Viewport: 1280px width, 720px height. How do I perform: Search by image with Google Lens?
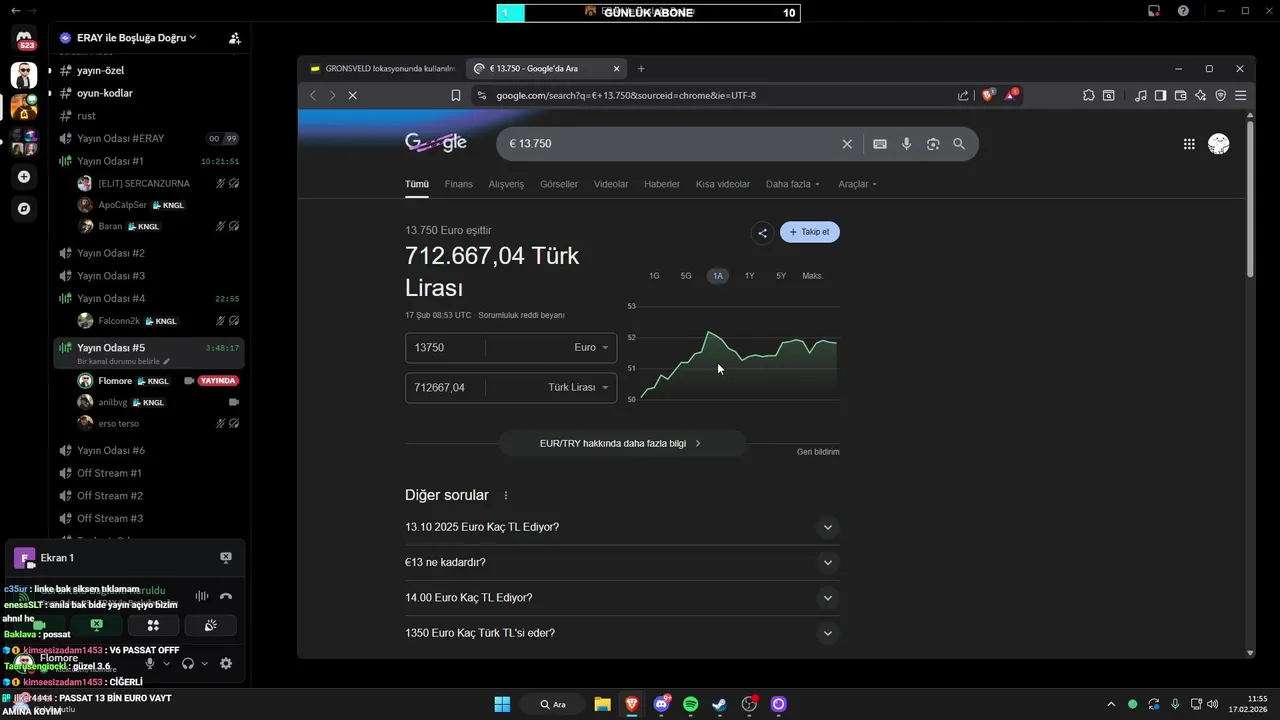point(933,144)
